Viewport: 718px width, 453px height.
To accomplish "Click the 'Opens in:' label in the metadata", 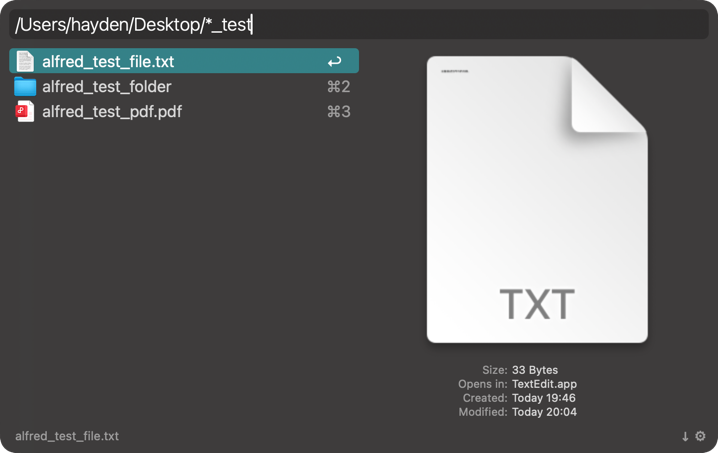I will tap(481, 384).
